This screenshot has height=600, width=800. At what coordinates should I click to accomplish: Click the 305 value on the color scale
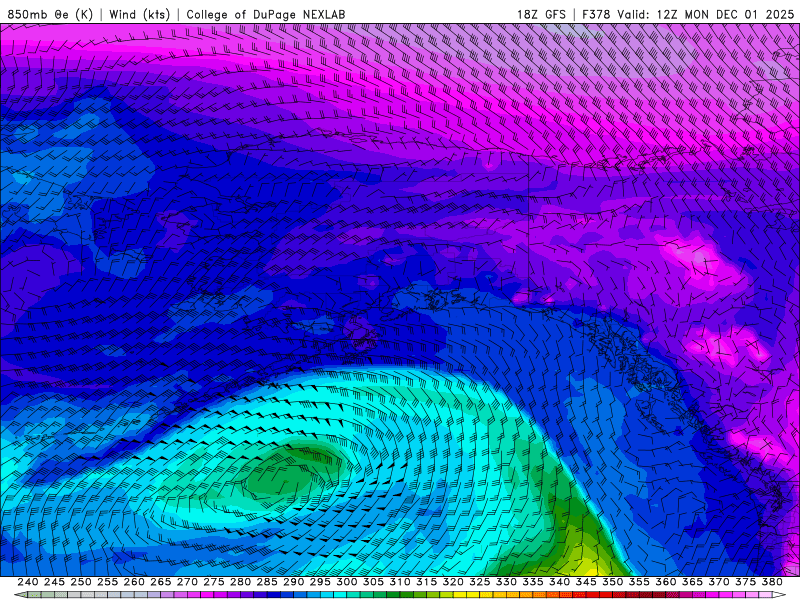click(373, 582)
